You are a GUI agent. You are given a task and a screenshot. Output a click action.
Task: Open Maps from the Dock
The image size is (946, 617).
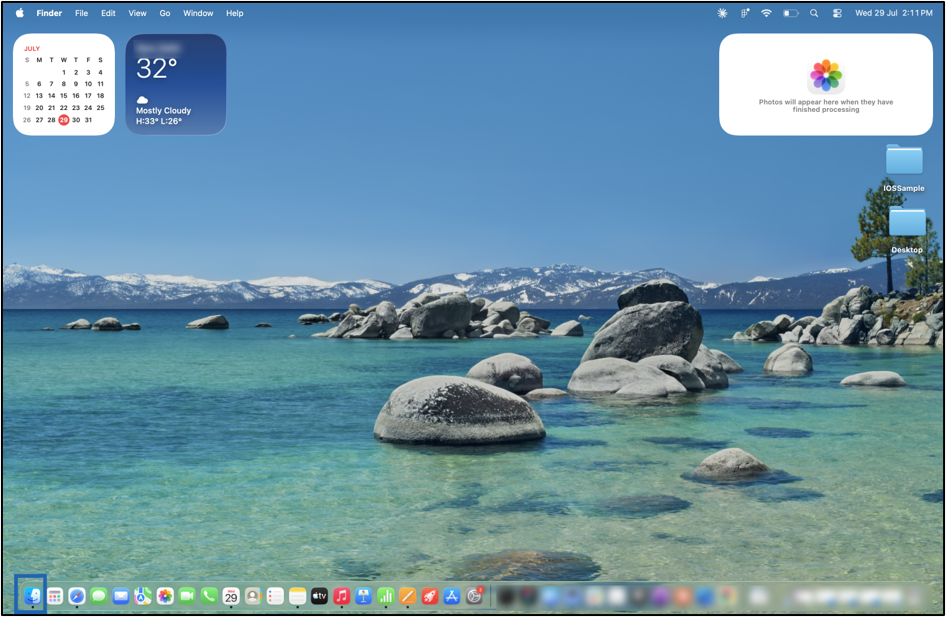coord(143,596)
